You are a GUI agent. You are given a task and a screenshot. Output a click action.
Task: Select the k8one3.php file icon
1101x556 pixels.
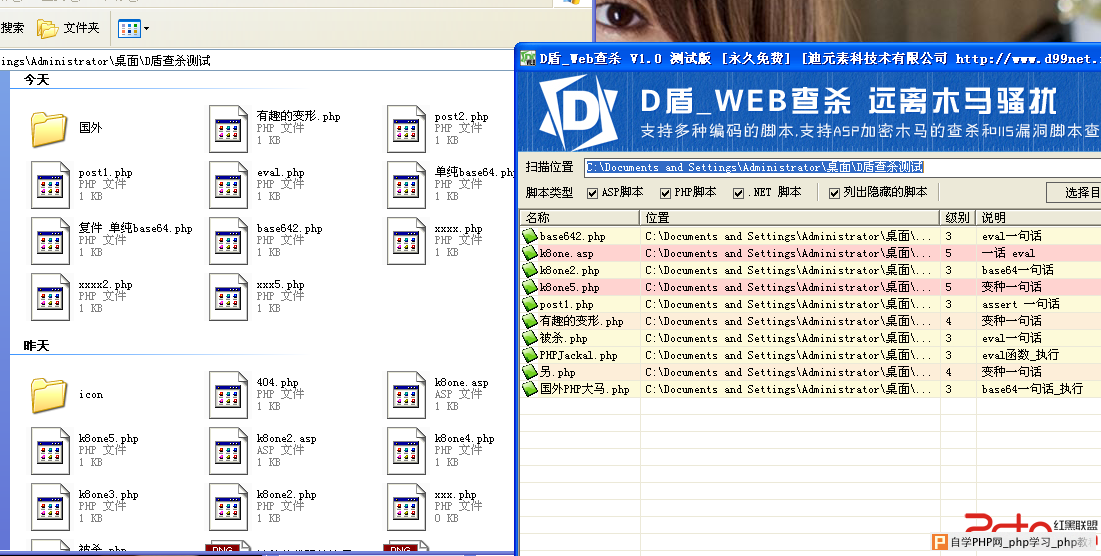[50, 507]
